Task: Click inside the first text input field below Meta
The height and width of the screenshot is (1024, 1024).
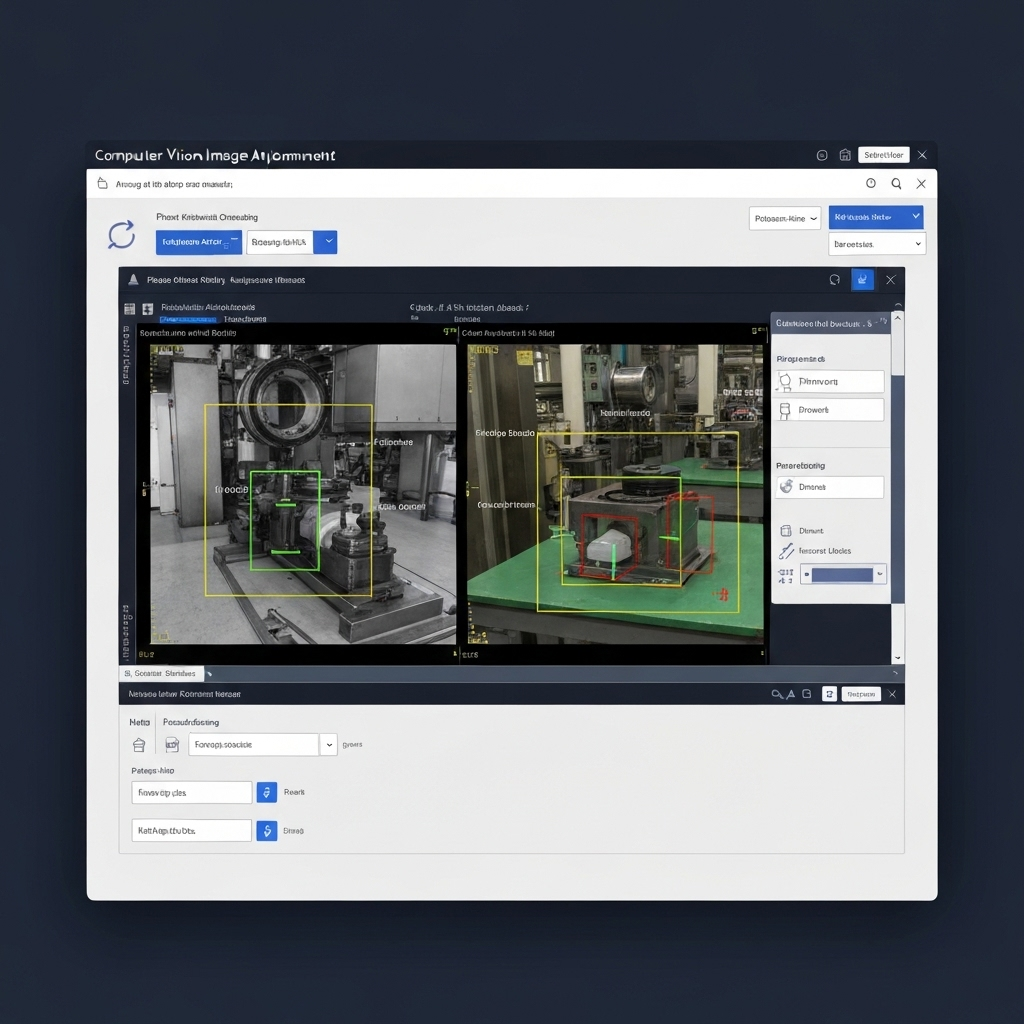Action: coord(190,792)
